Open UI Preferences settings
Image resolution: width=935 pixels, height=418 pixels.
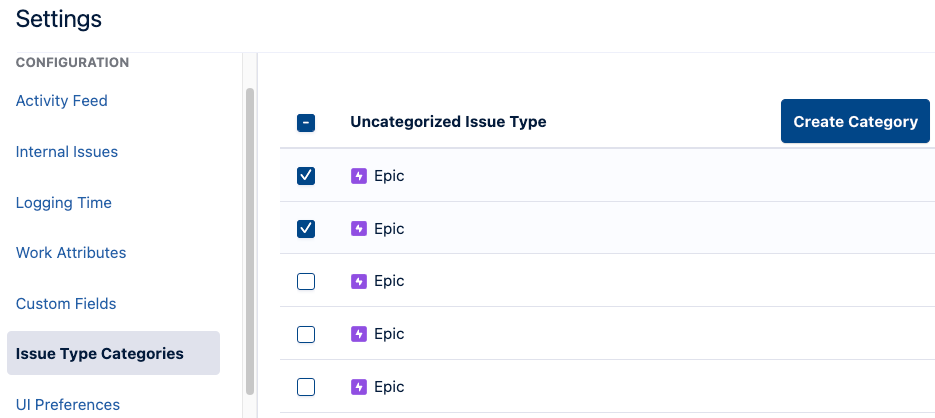tap(68, 405)
